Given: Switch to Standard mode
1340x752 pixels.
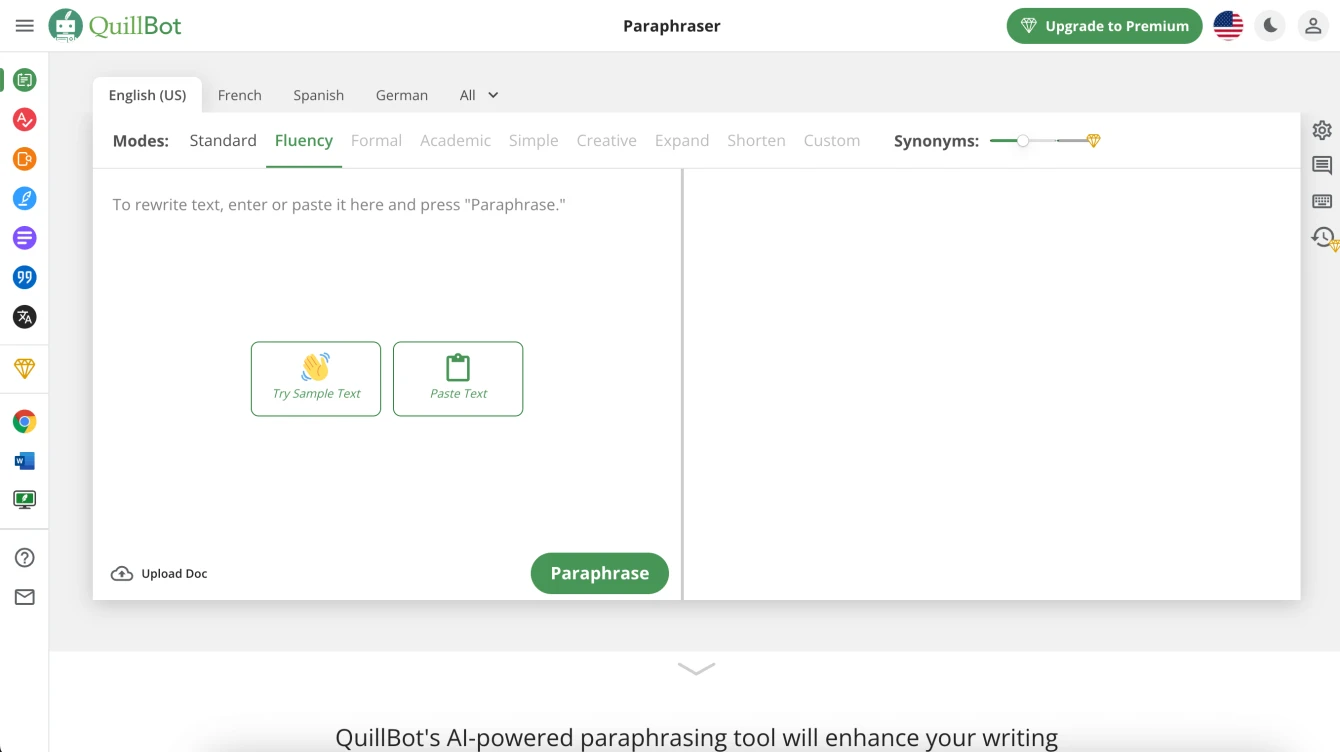Looking at the screenshot, I should coord(223,141).
